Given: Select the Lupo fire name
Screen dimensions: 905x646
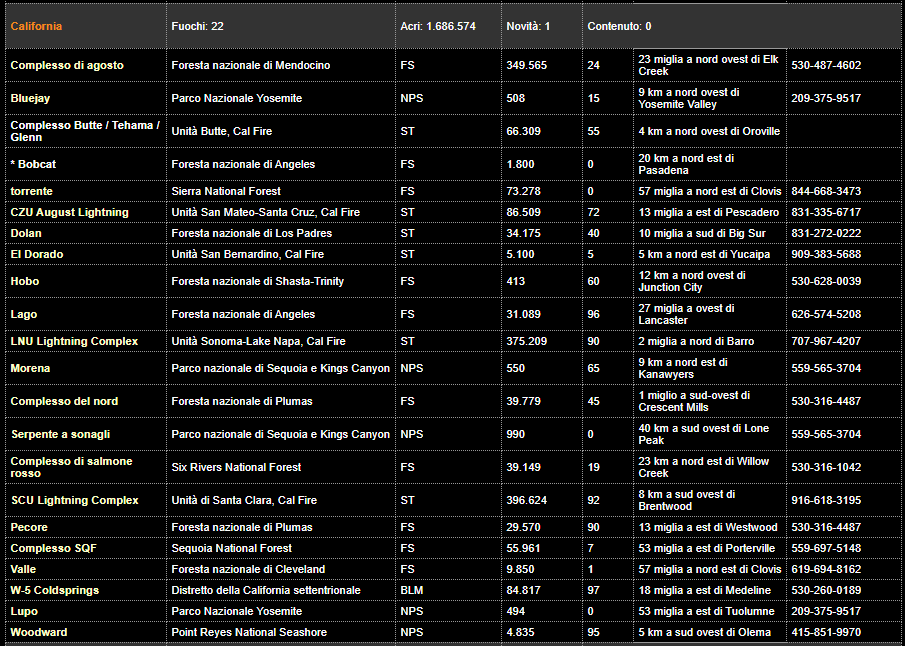Looking at the screenshot, I should coord(24,611).
